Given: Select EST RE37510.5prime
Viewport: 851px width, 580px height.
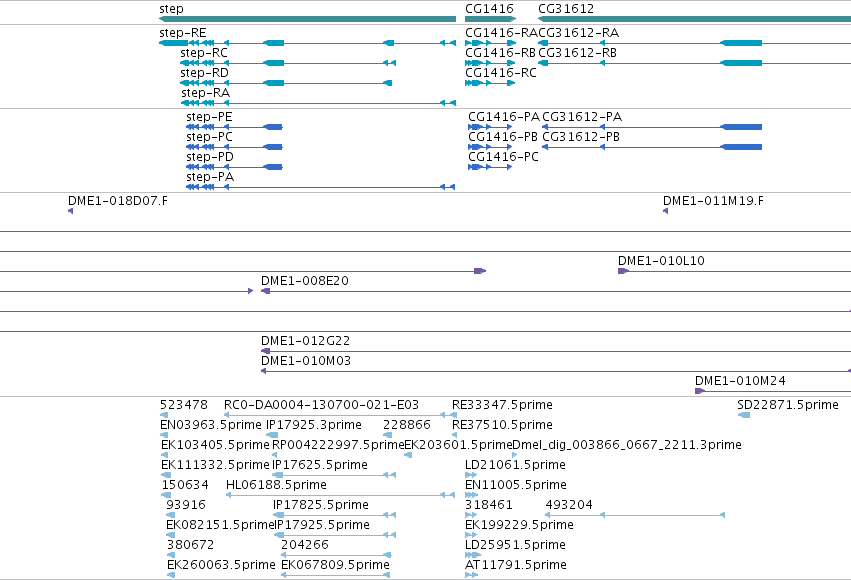Looking at the screenshot, I should pos(502,425).
